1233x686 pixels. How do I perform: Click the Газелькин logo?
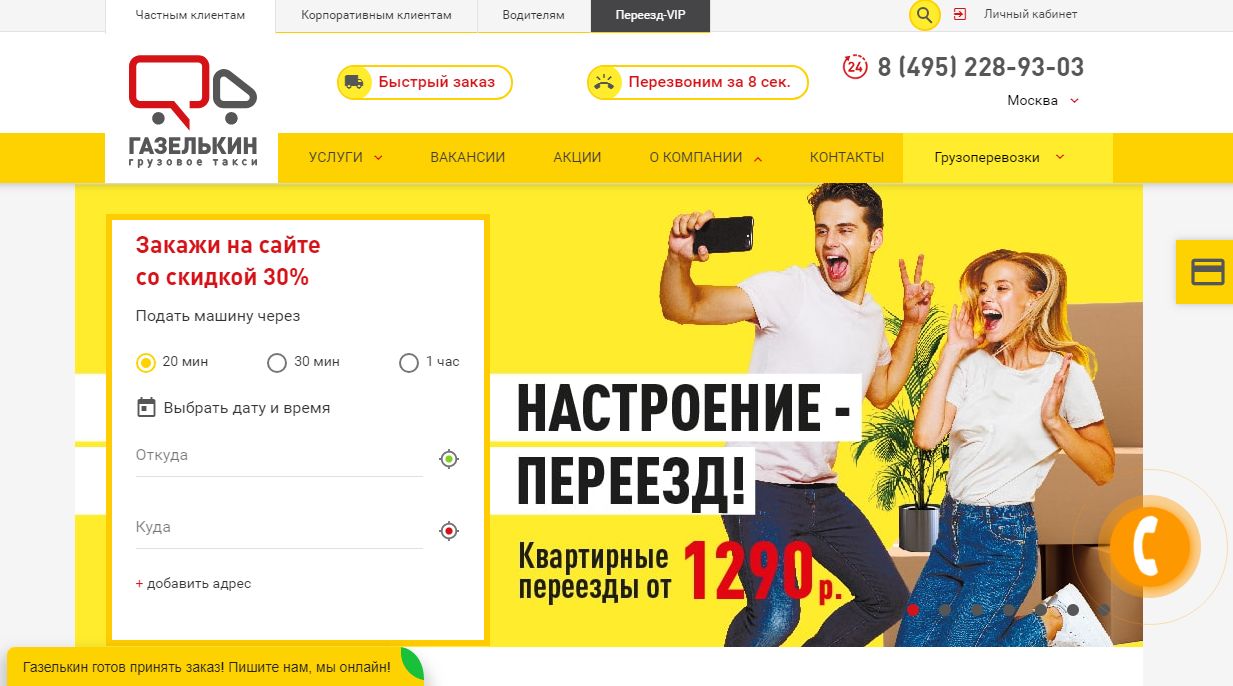[x=192, y=111]
